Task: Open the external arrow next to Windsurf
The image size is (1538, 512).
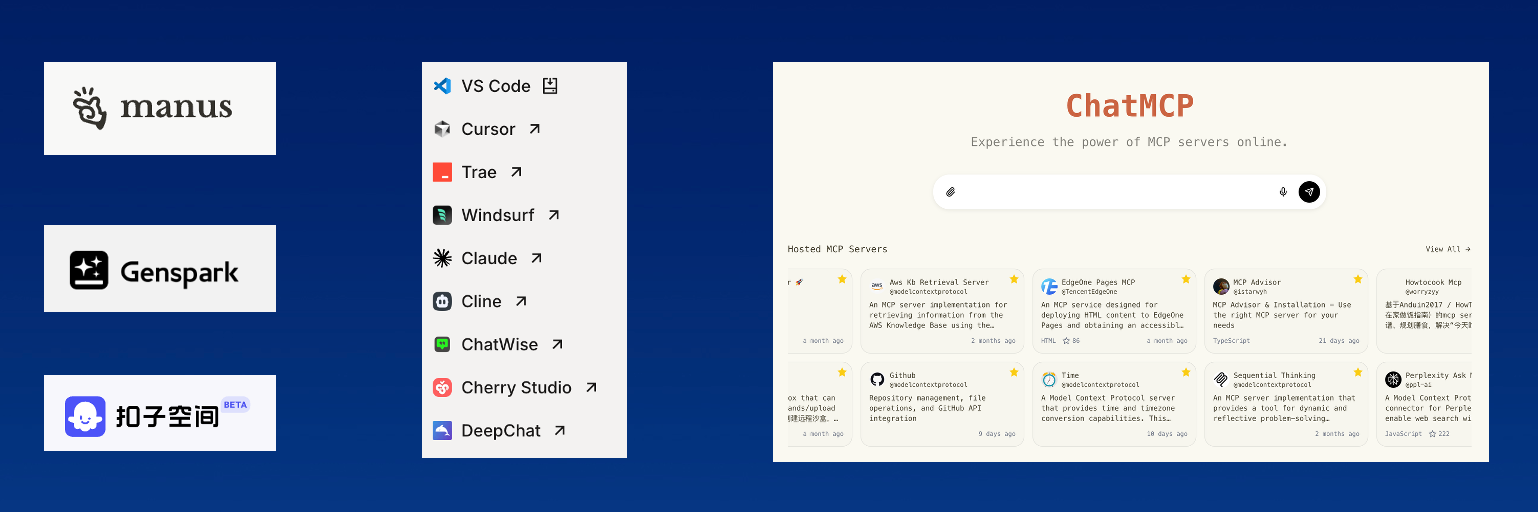Action: 554,215
